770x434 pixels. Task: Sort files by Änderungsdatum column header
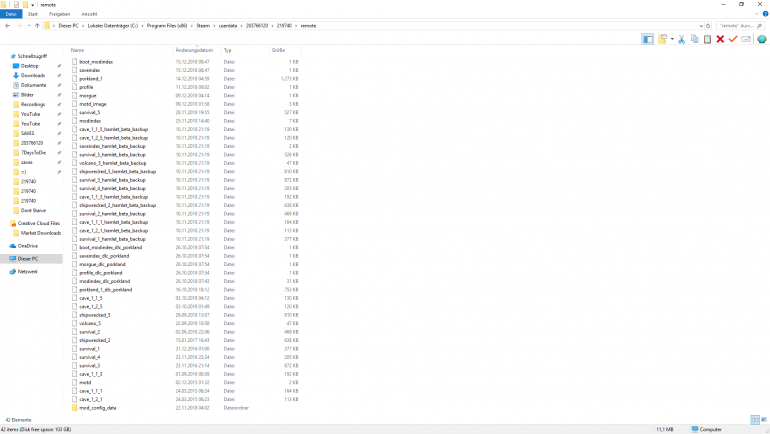194,49
